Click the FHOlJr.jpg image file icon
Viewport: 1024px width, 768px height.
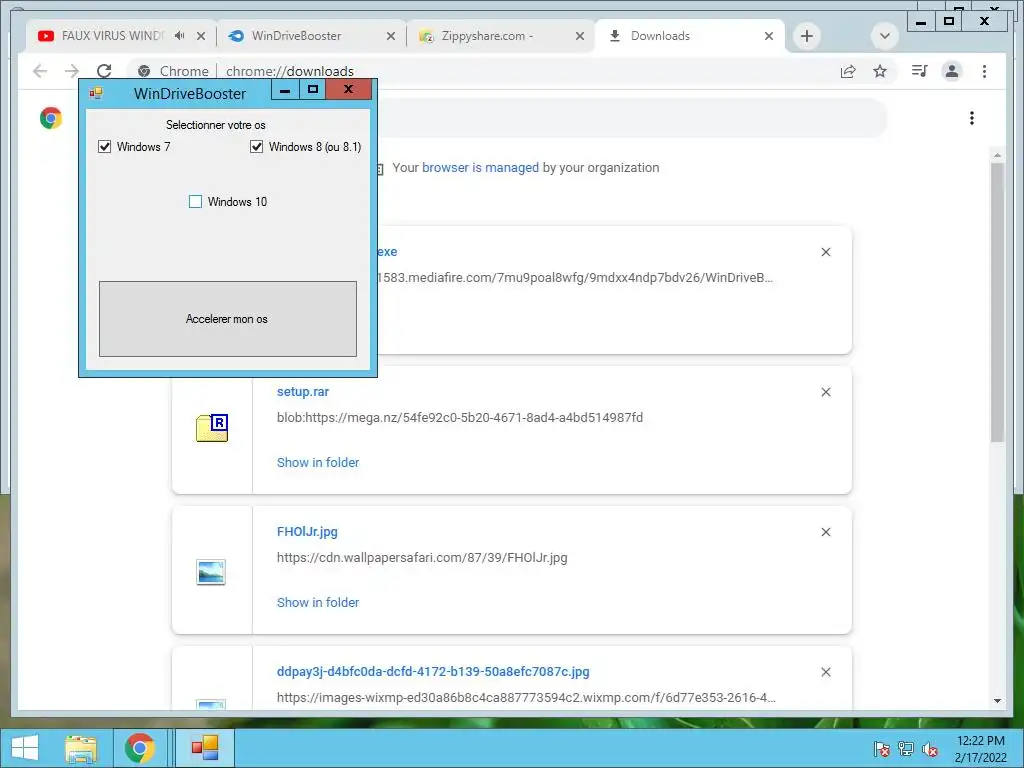(211, 572)
